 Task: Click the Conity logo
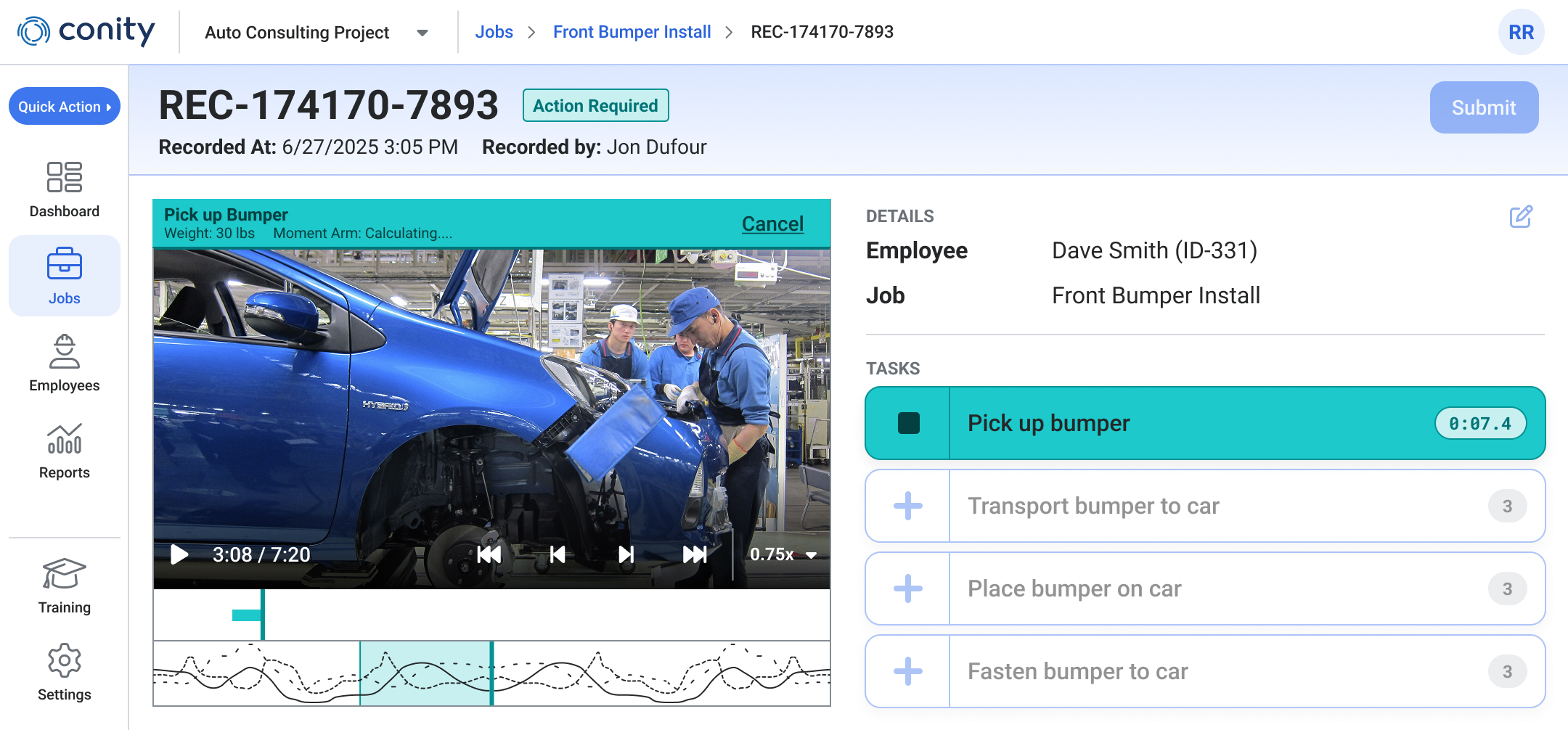pos(86,31)
